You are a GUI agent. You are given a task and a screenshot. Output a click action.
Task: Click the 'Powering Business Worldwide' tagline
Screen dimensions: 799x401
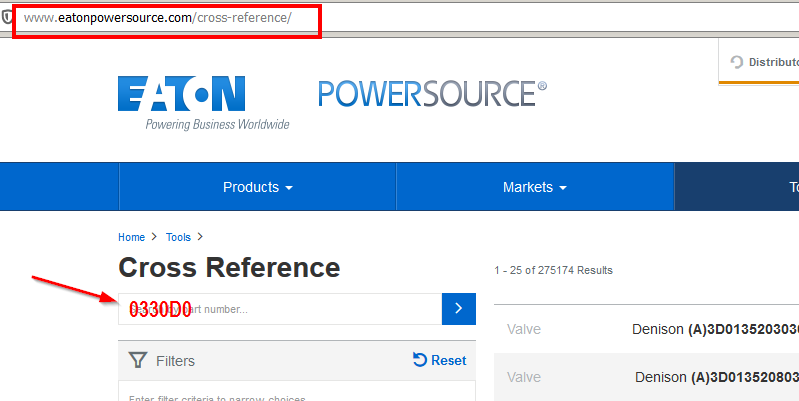[x=218, y=124]
